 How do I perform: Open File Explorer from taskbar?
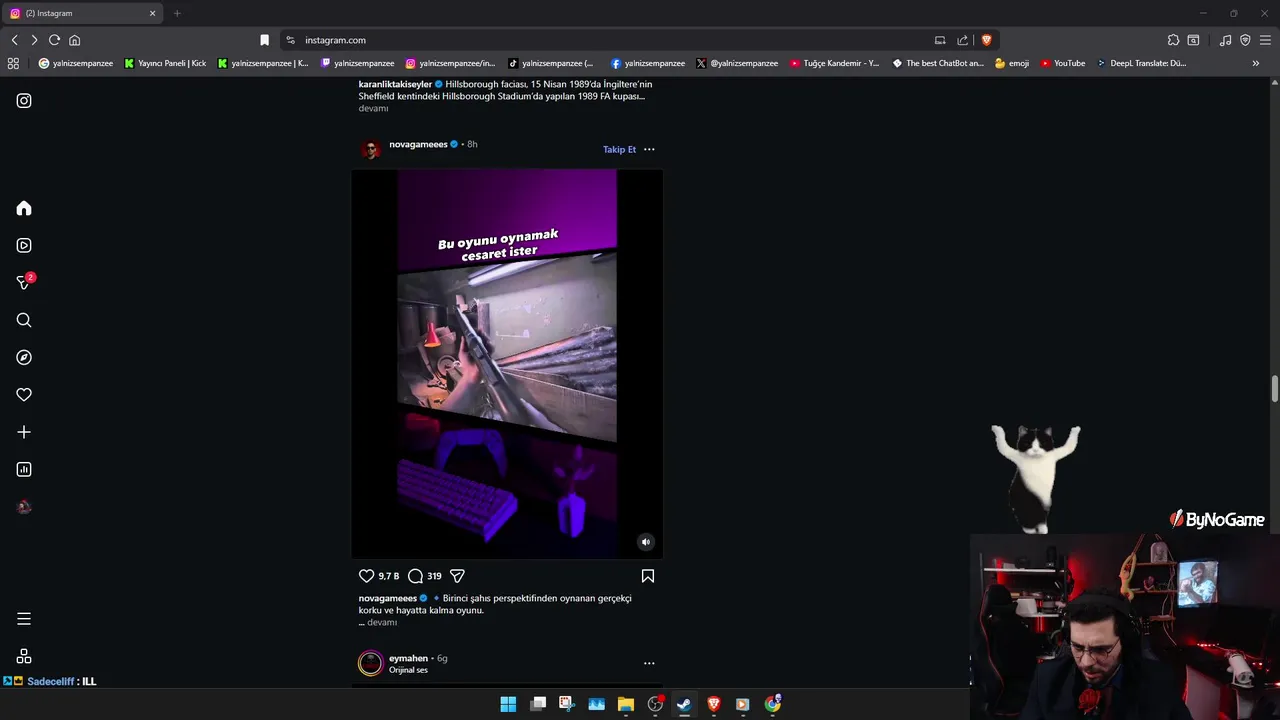coord(626,704)
